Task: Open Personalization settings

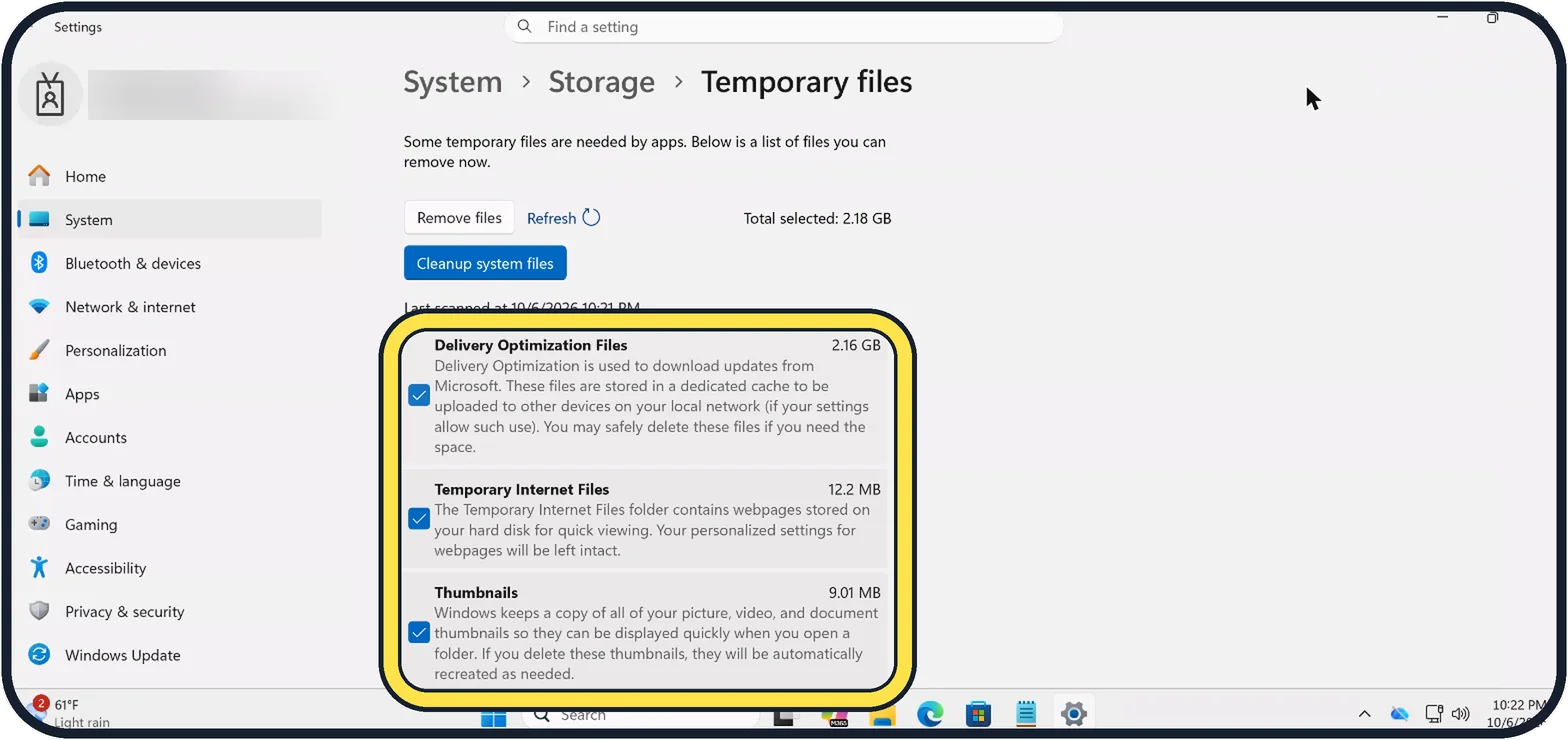Action: pos(116,350)
